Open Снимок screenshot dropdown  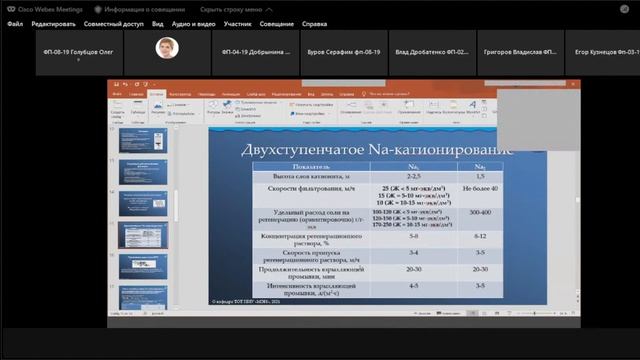point(178,105)
